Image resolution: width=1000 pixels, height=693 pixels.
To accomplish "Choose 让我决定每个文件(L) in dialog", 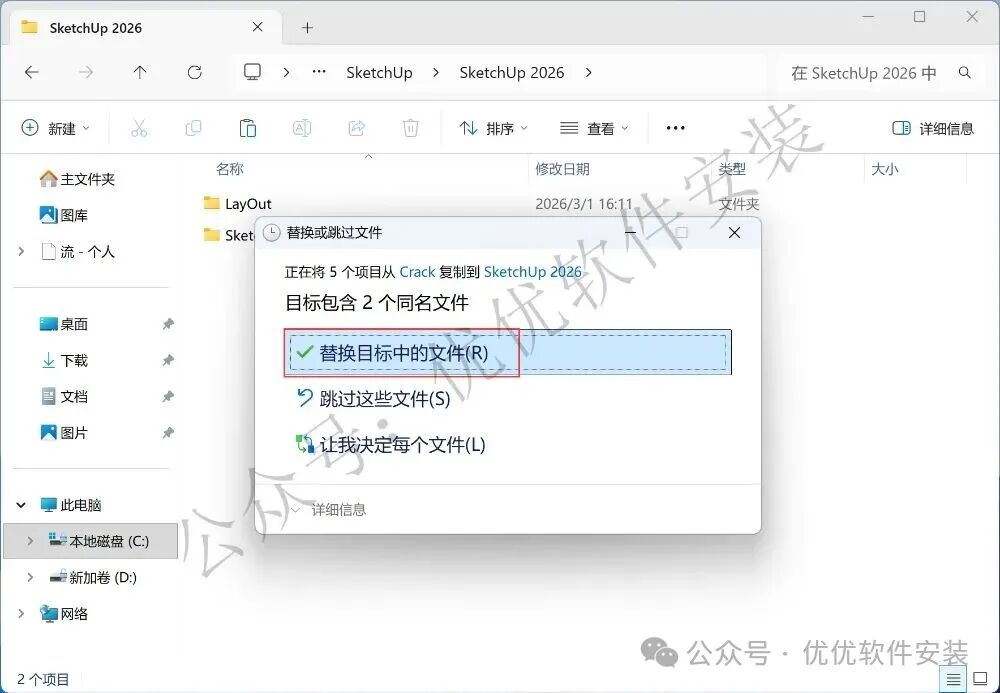I will click(x=391, y=444).
